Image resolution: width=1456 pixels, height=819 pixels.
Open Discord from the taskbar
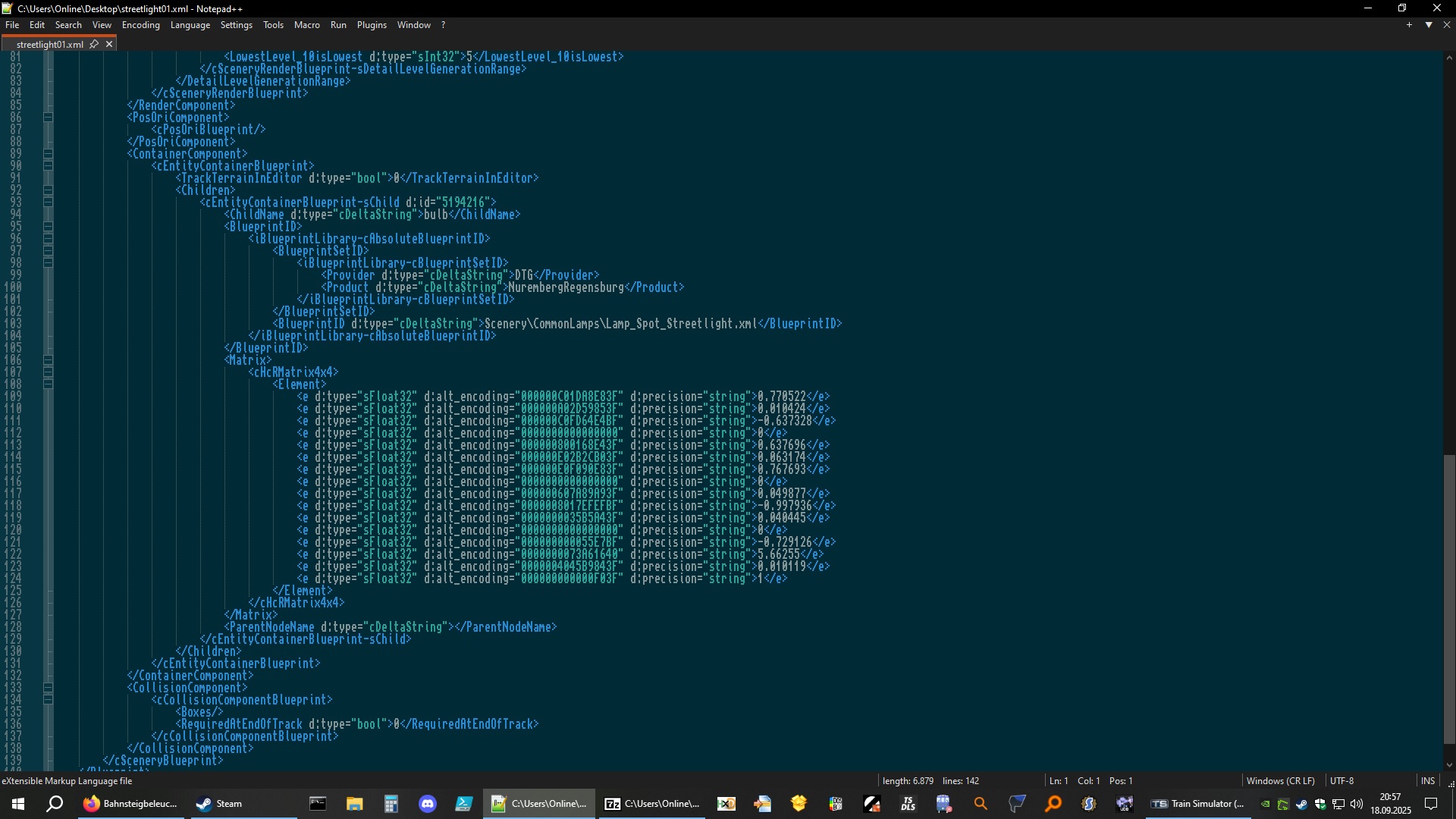428,804
